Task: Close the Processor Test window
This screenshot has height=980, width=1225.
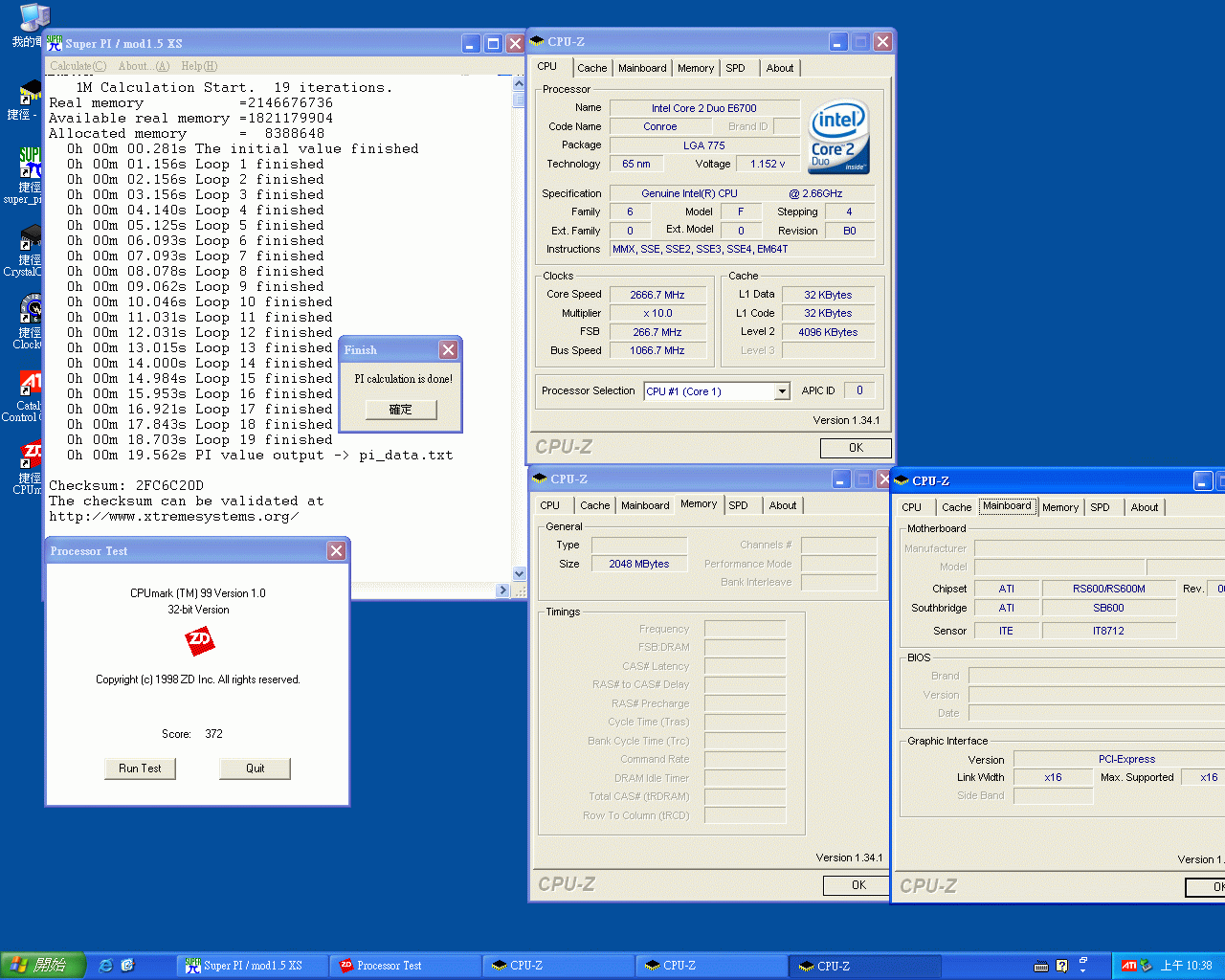Action: point(336,550)
